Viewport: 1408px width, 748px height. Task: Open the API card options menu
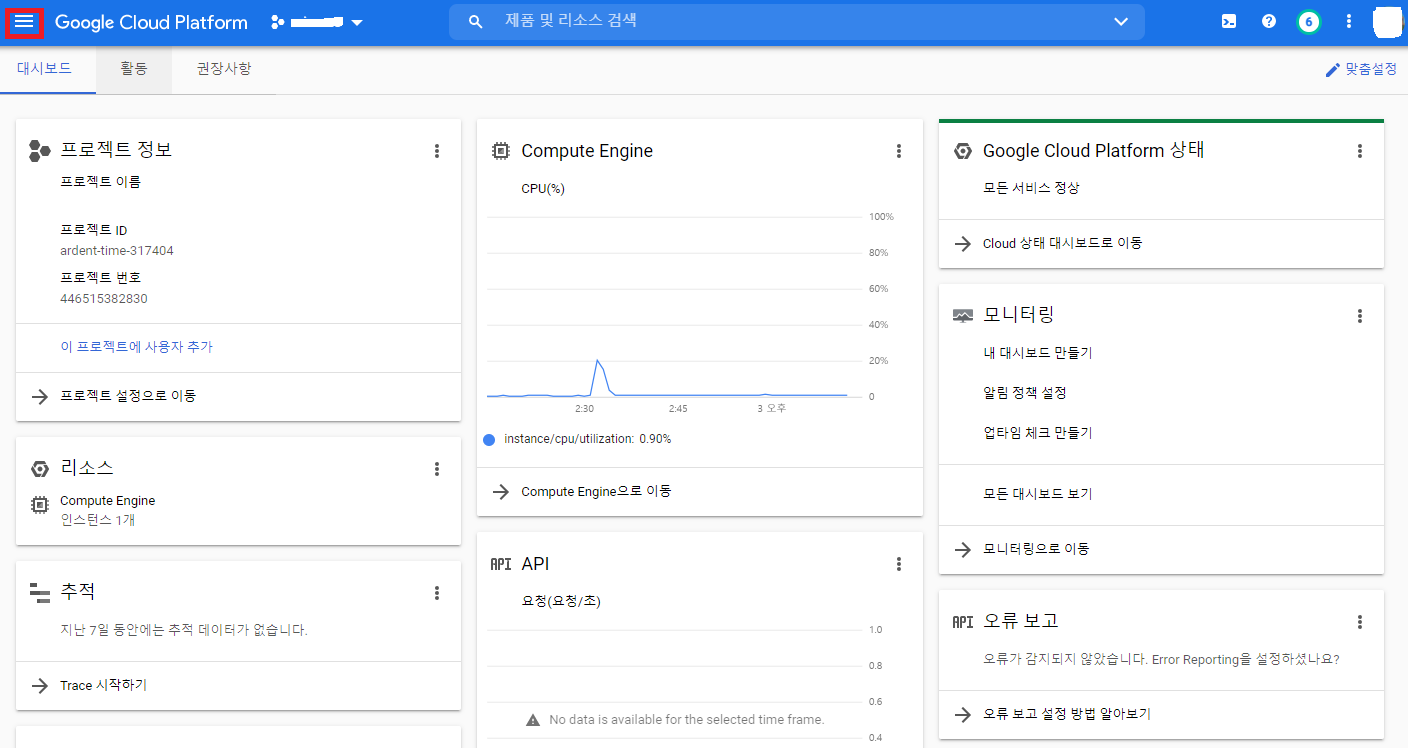(898, 564)
